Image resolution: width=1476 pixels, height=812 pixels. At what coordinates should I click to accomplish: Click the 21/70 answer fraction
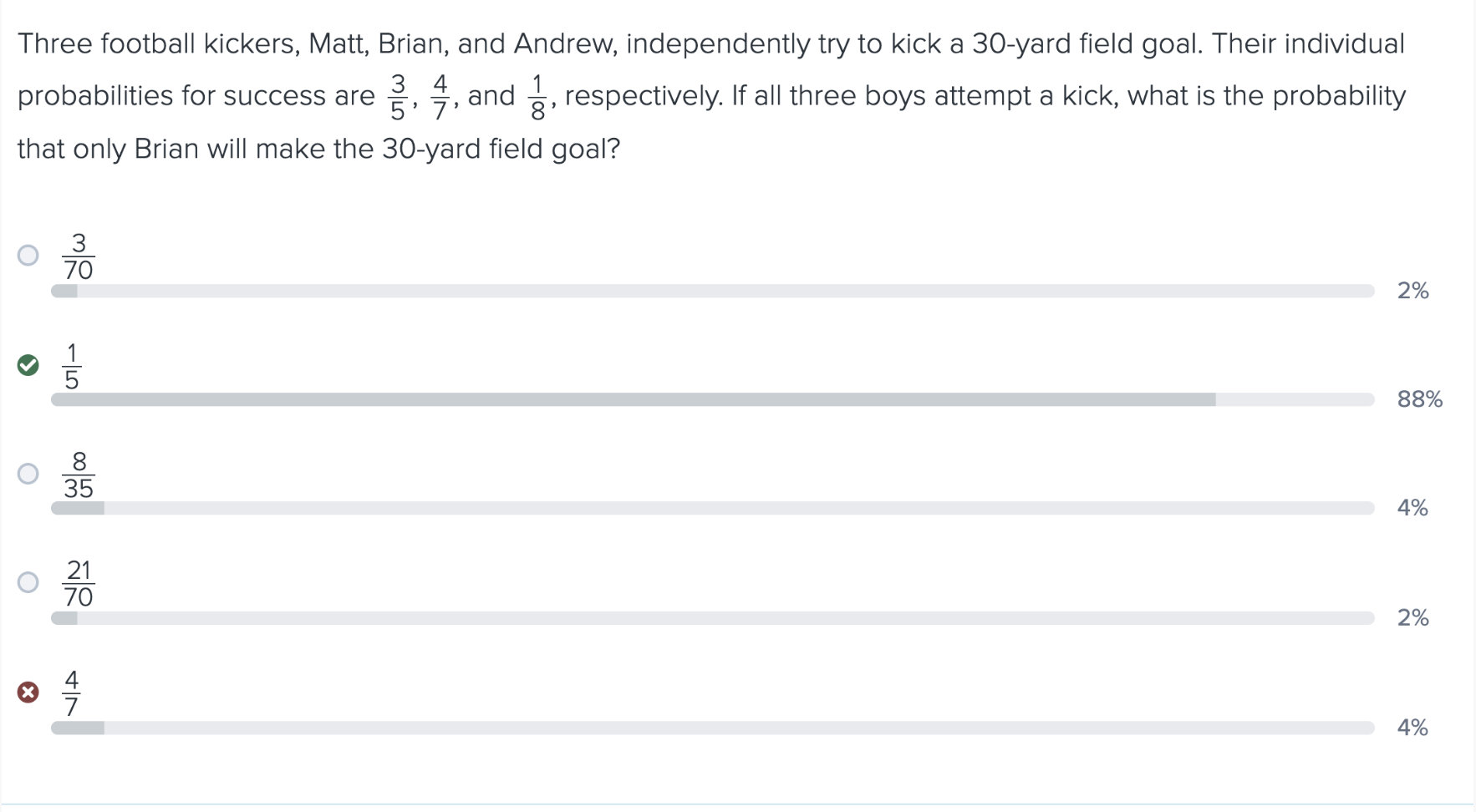[x=79, y=583]
